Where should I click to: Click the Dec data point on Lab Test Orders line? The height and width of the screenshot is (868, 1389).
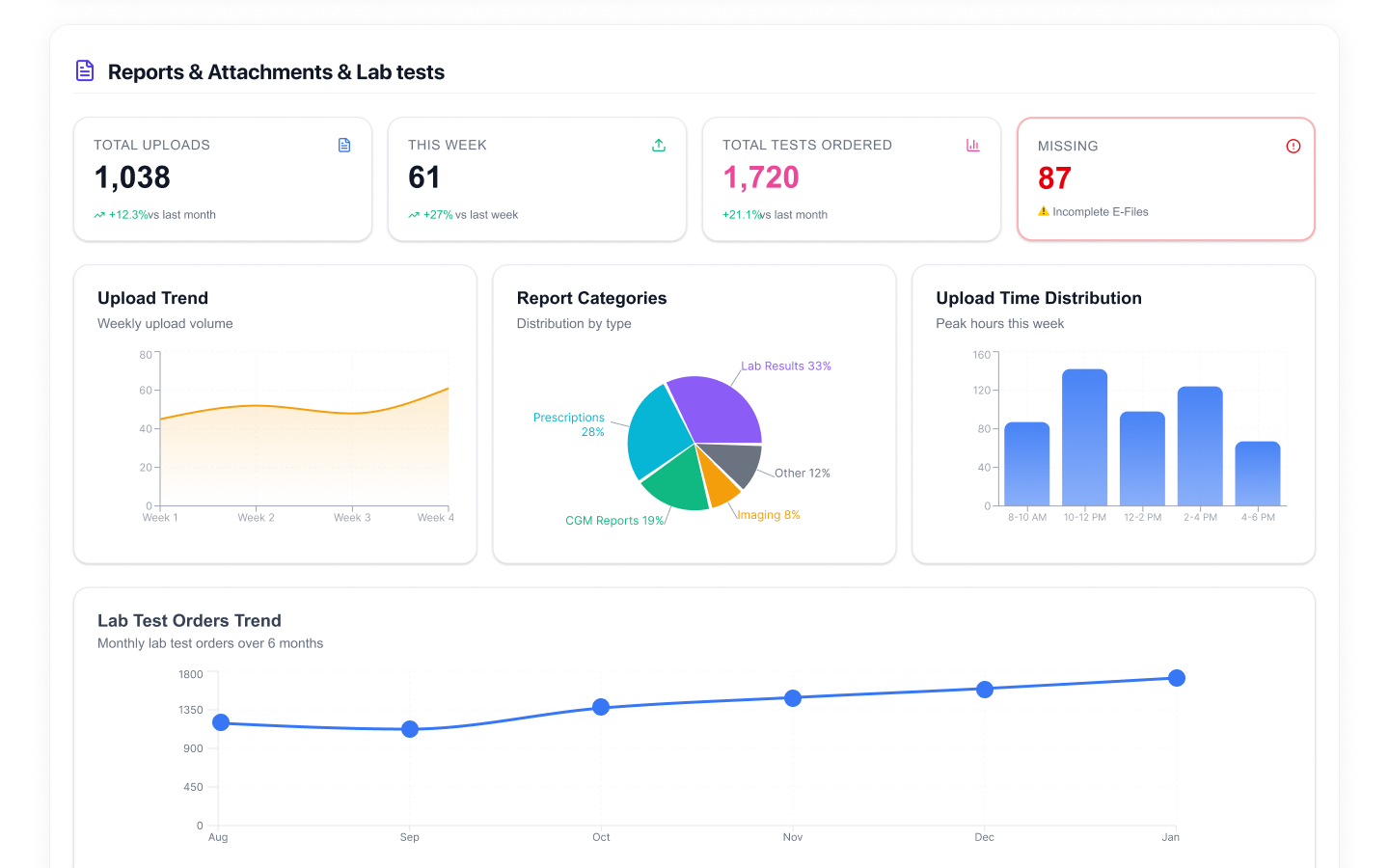985,690
